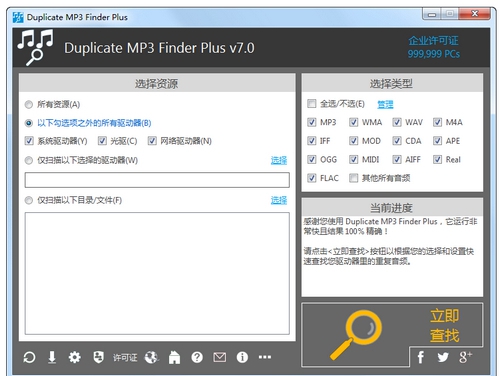The height and width of the screenshot is (376, 500).
Task: Click 选择 link beside drive scan option
Action: [279, 161]
